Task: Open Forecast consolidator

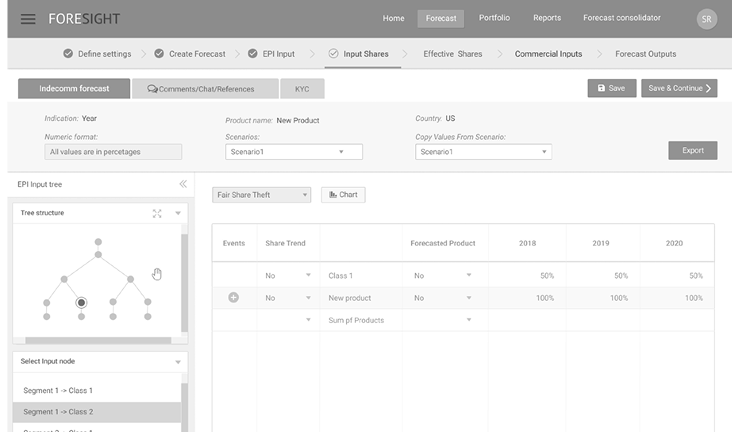Action: pyautogui.click(x=622, y=18)
